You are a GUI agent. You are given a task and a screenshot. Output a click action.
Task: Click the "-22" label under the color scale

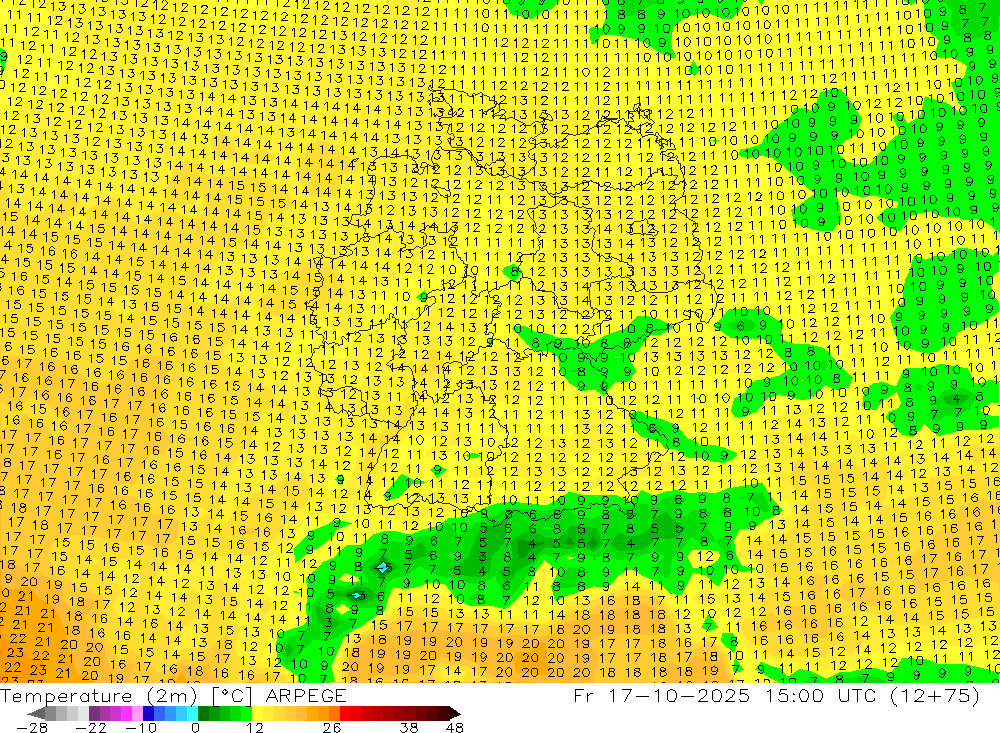91,727
